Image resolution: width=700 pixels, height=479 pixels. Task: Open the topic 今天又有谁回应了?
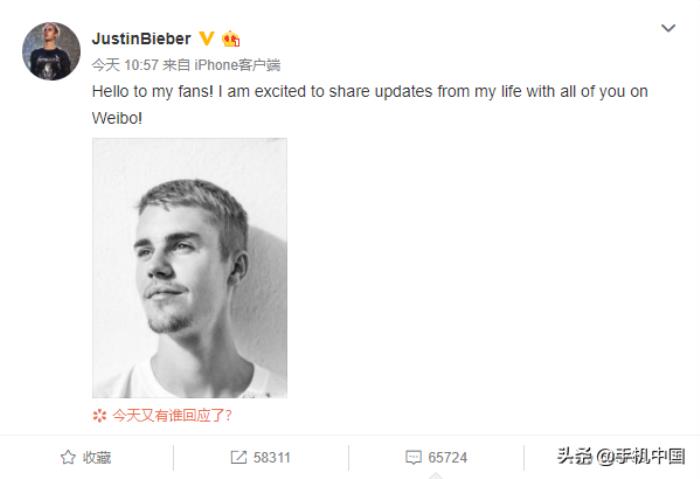(172, 416)
